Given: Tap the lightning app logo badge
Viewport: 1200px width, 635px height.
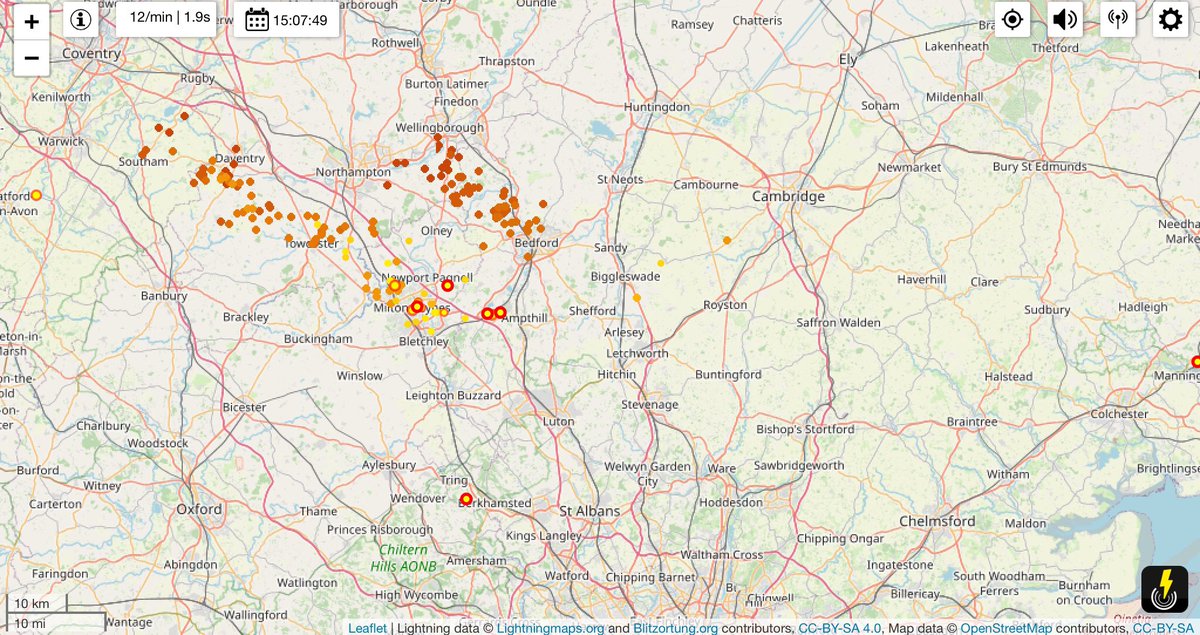Looking at the screenshot, I should tap(1165, 590).
